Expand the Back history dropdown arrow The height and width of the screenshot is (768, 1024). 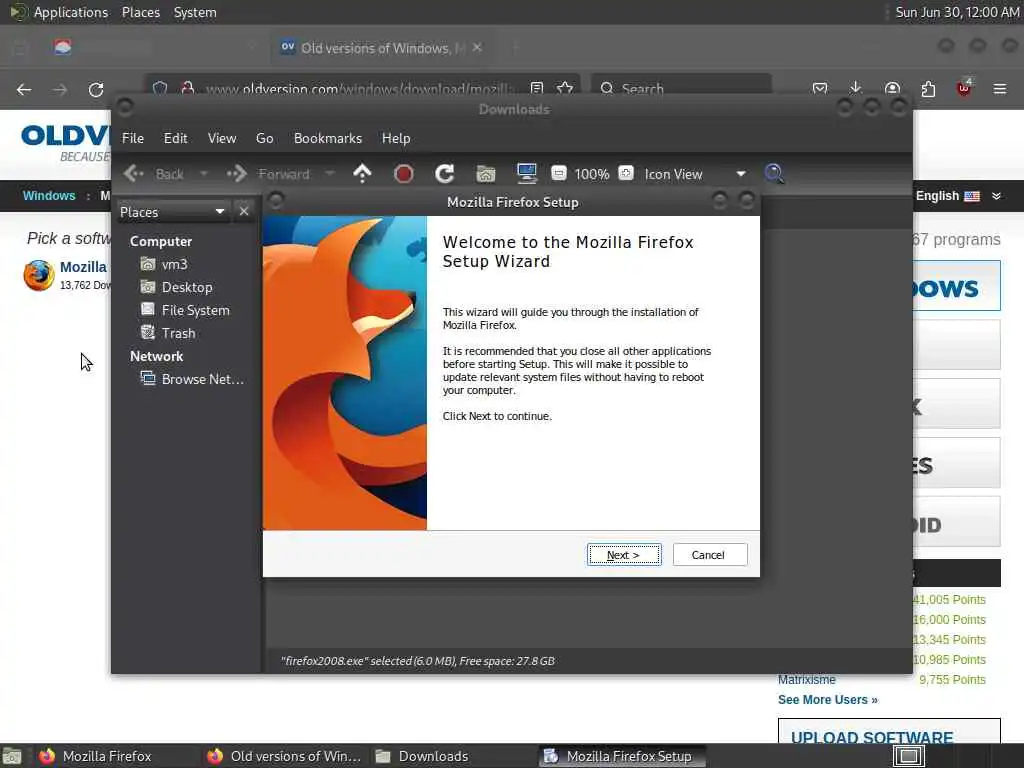pos(204,174)
